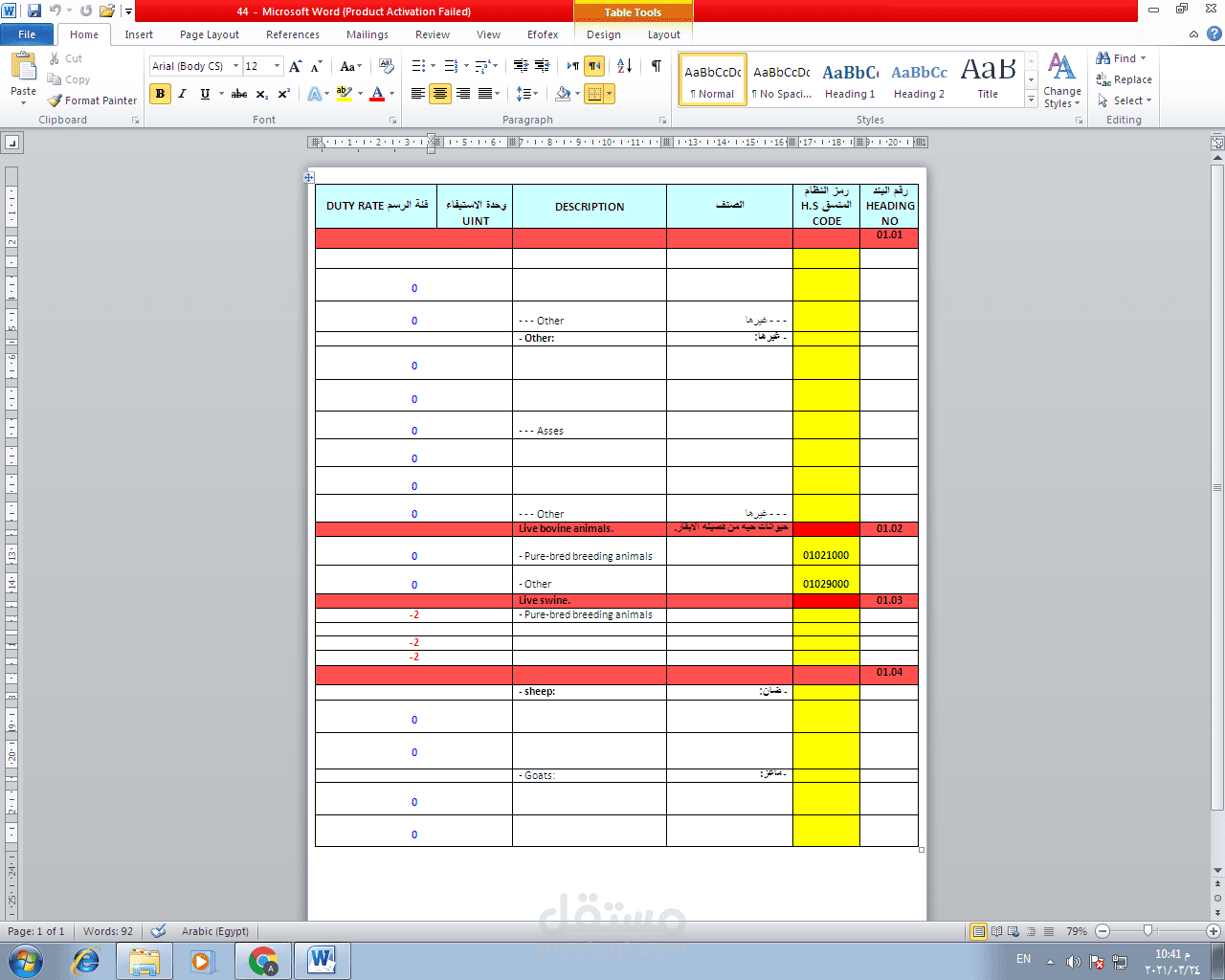
Task: Apply the red font color
Action: 376,94
